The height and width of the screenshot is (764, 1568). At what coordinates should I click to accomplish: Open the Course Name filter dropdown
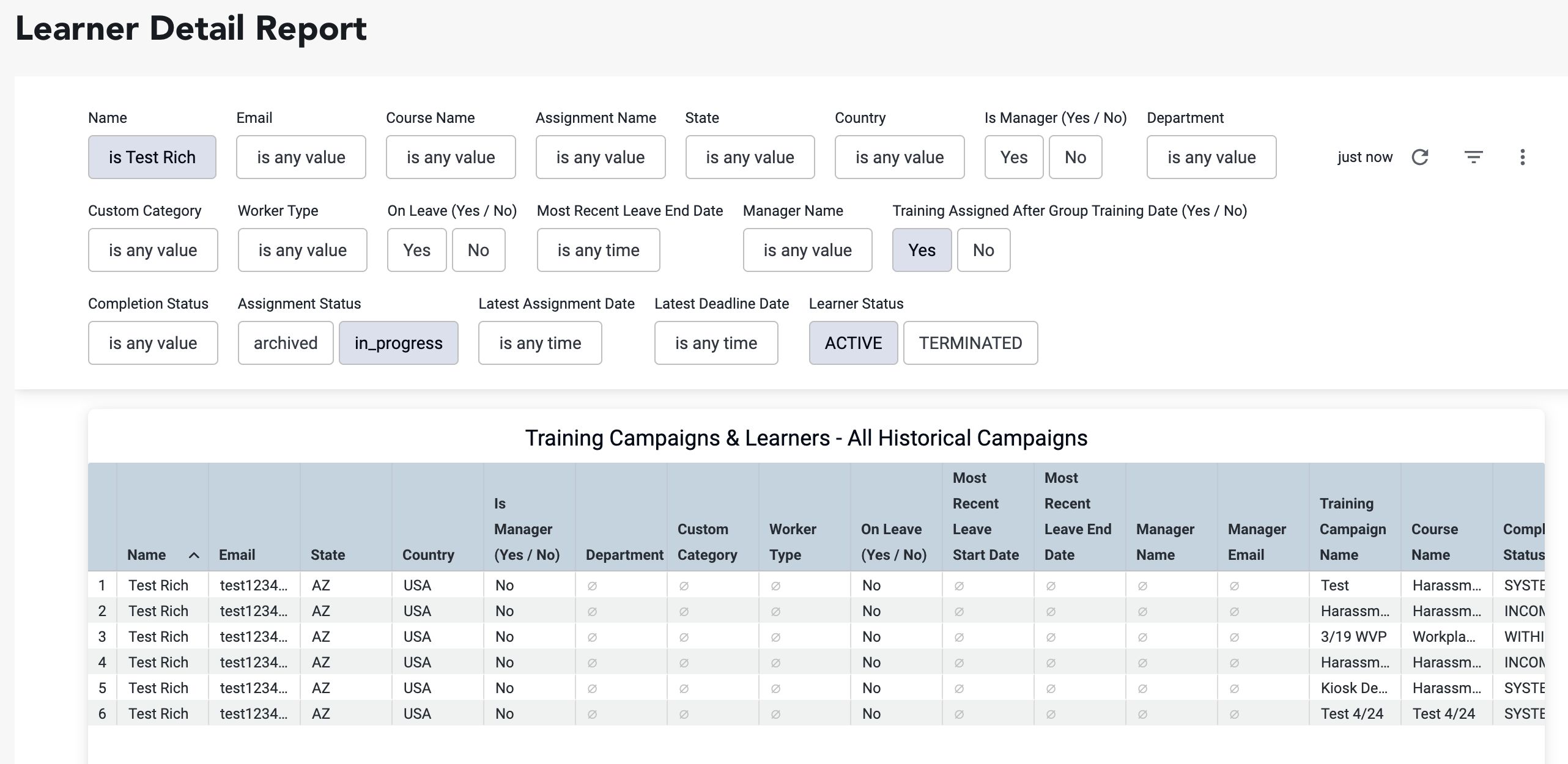pyautogui.click(x=451, y=157)
